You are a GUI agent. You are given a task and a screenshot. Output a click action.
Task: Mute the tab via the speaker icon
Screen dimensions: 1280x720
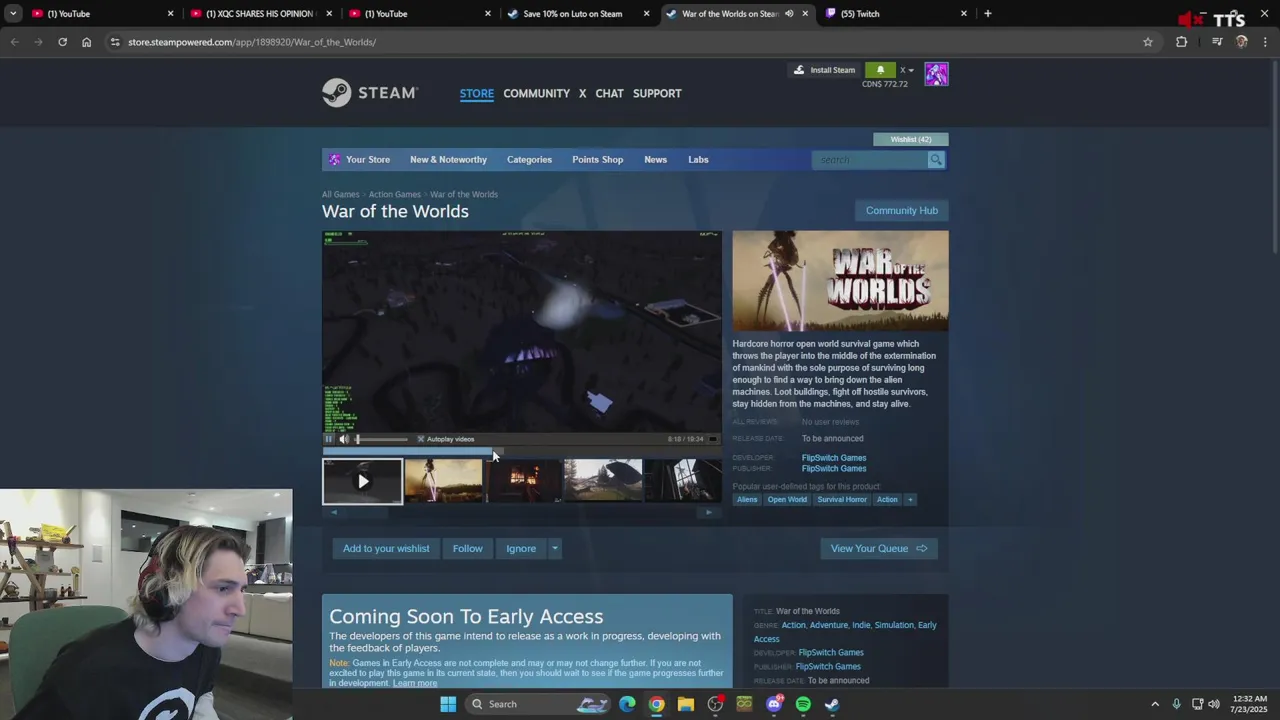pos(789,14)
